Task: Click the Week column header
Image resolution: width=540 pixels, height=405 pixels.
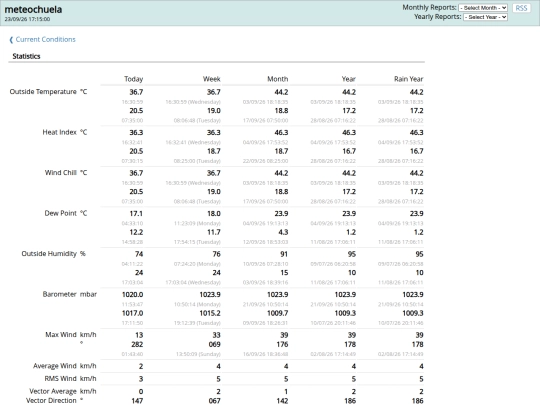Action: pyautogui.click(x=211, y=79)
